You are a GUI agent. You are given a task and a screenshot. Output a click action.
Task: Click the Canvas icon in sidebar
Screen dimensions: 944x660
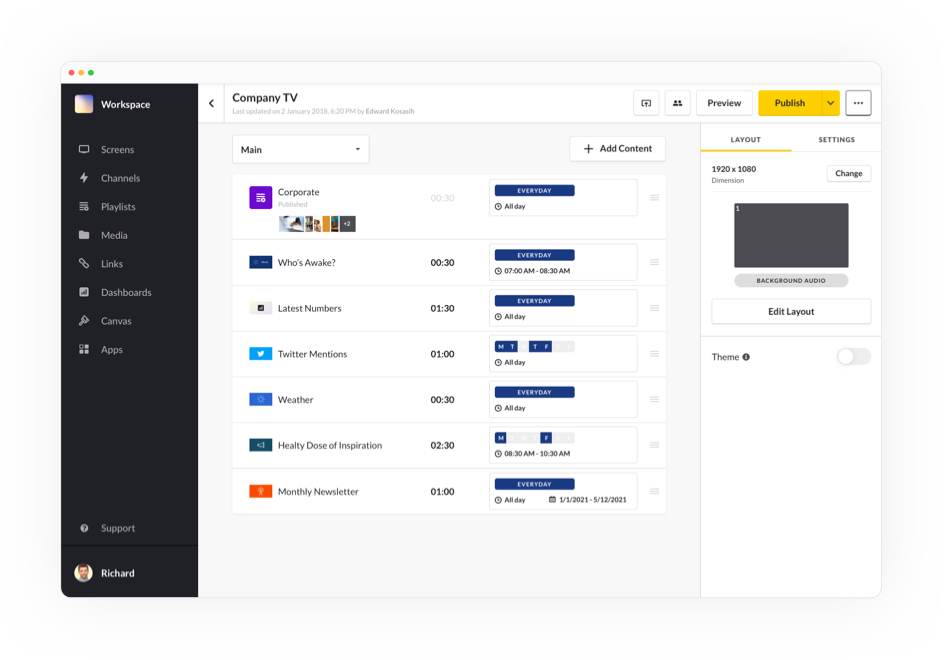click(x=84, y=321)
